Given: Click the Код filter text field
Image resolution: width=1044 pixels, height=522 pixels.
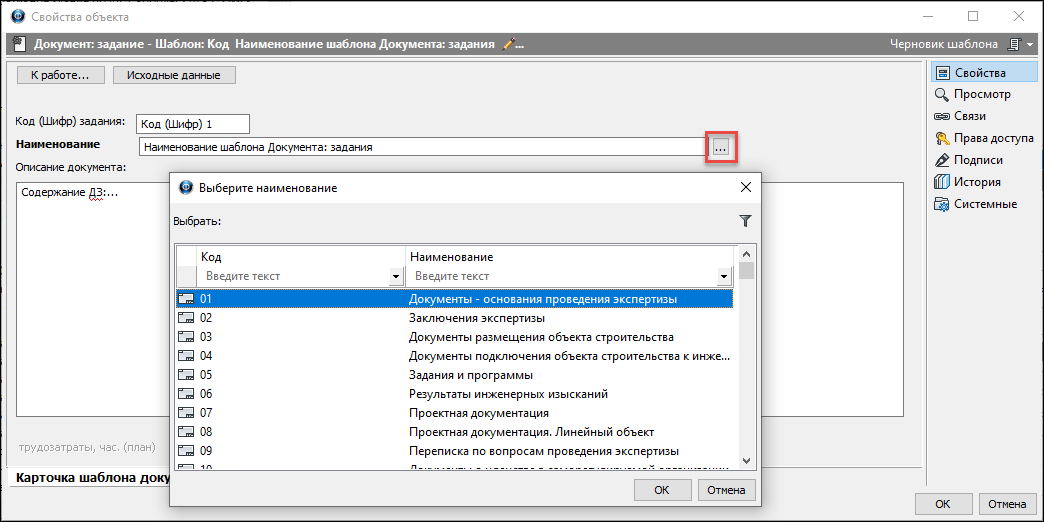Looking at the screenshot, I should coord(294,276).
